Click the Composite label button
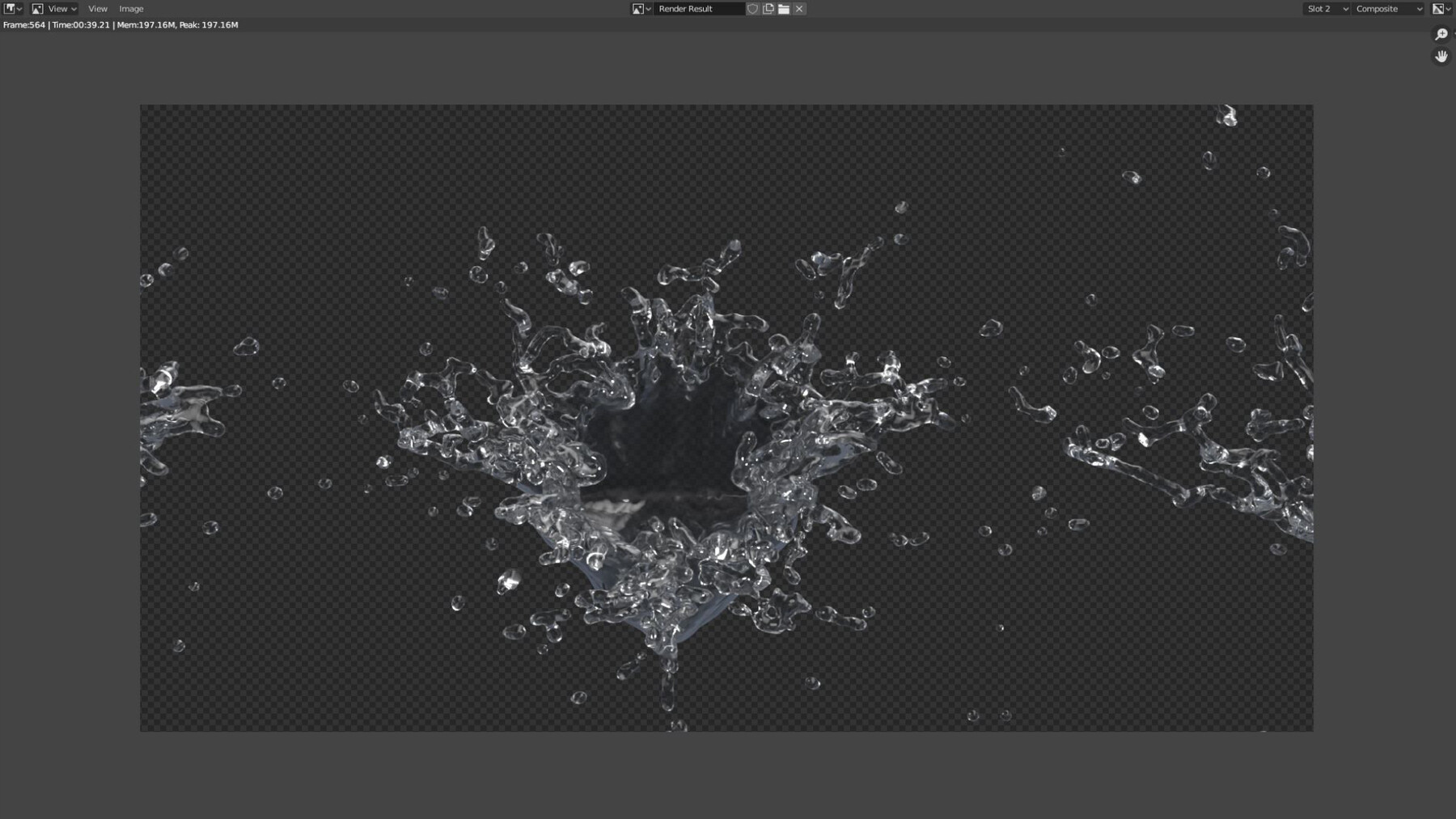 click(x=1379, y=8)
